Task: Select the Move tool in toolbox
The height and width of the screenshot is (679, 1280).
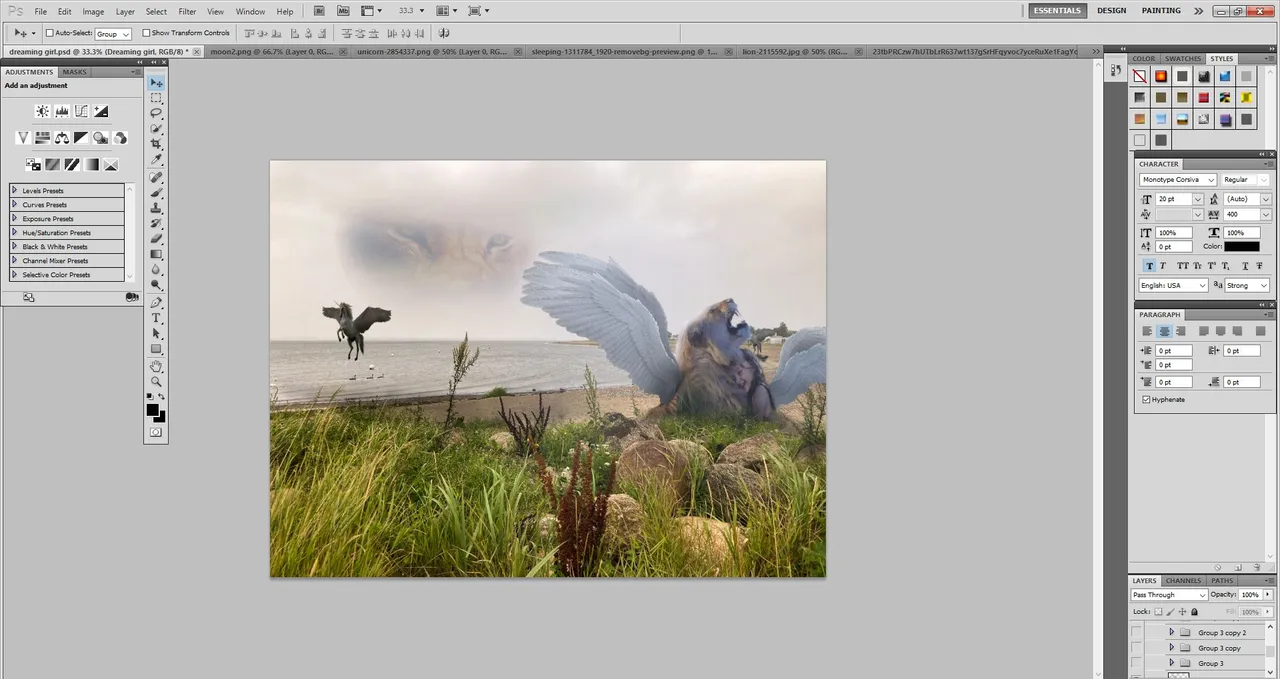Action: point(156,83)
